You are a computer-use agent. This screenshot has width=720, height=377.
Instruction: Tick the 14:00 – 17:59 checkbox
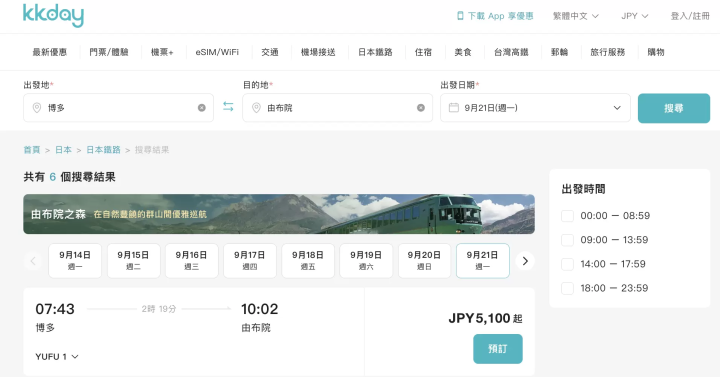568,264
